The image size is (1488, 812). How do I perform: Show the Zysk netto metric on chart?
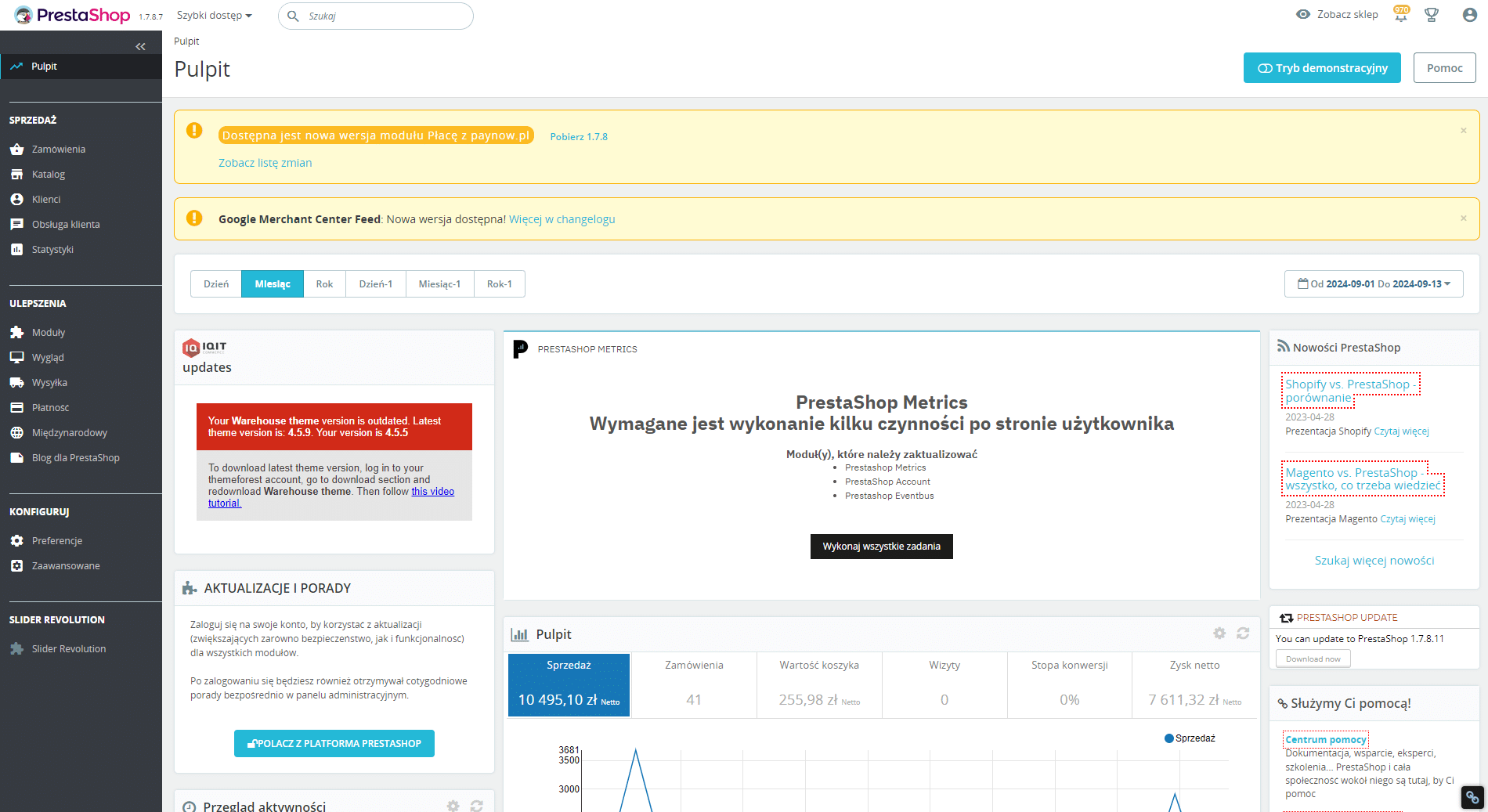[x=1195, y=685]
